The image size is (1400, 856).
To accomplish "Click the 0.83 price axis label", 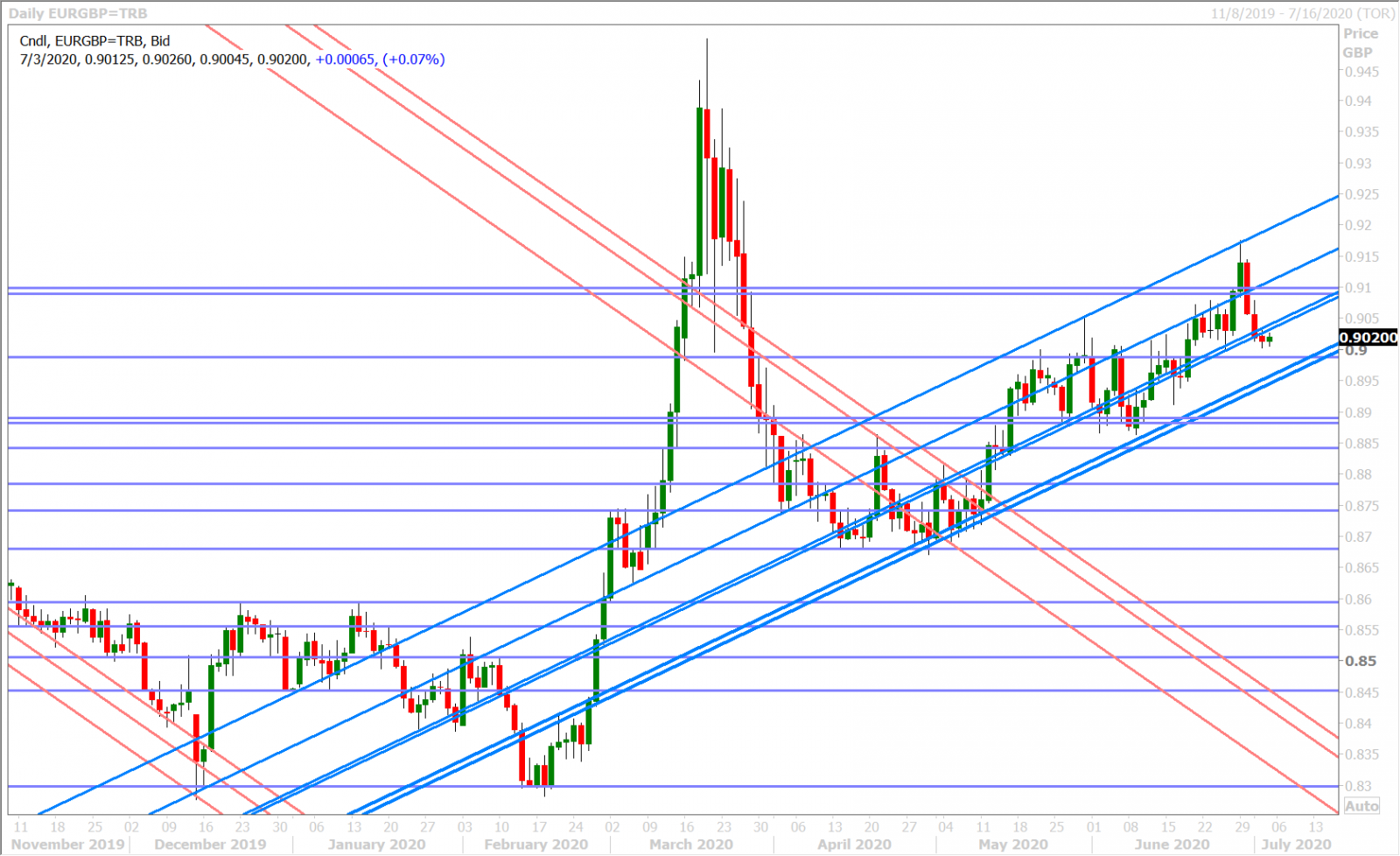I will (x=1358, y=786).
